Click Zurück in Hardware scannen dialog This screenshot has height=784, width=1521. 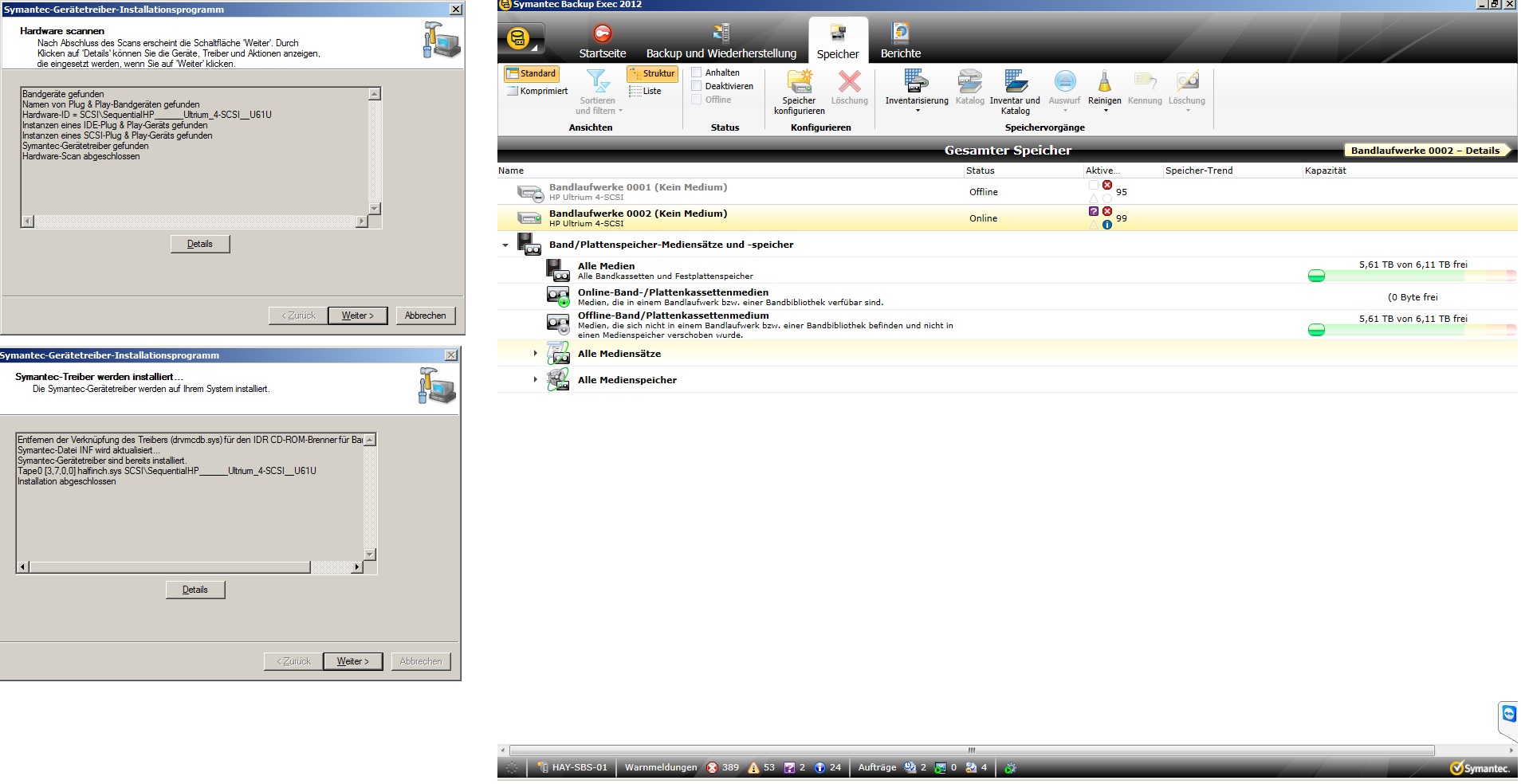(298, 316)
